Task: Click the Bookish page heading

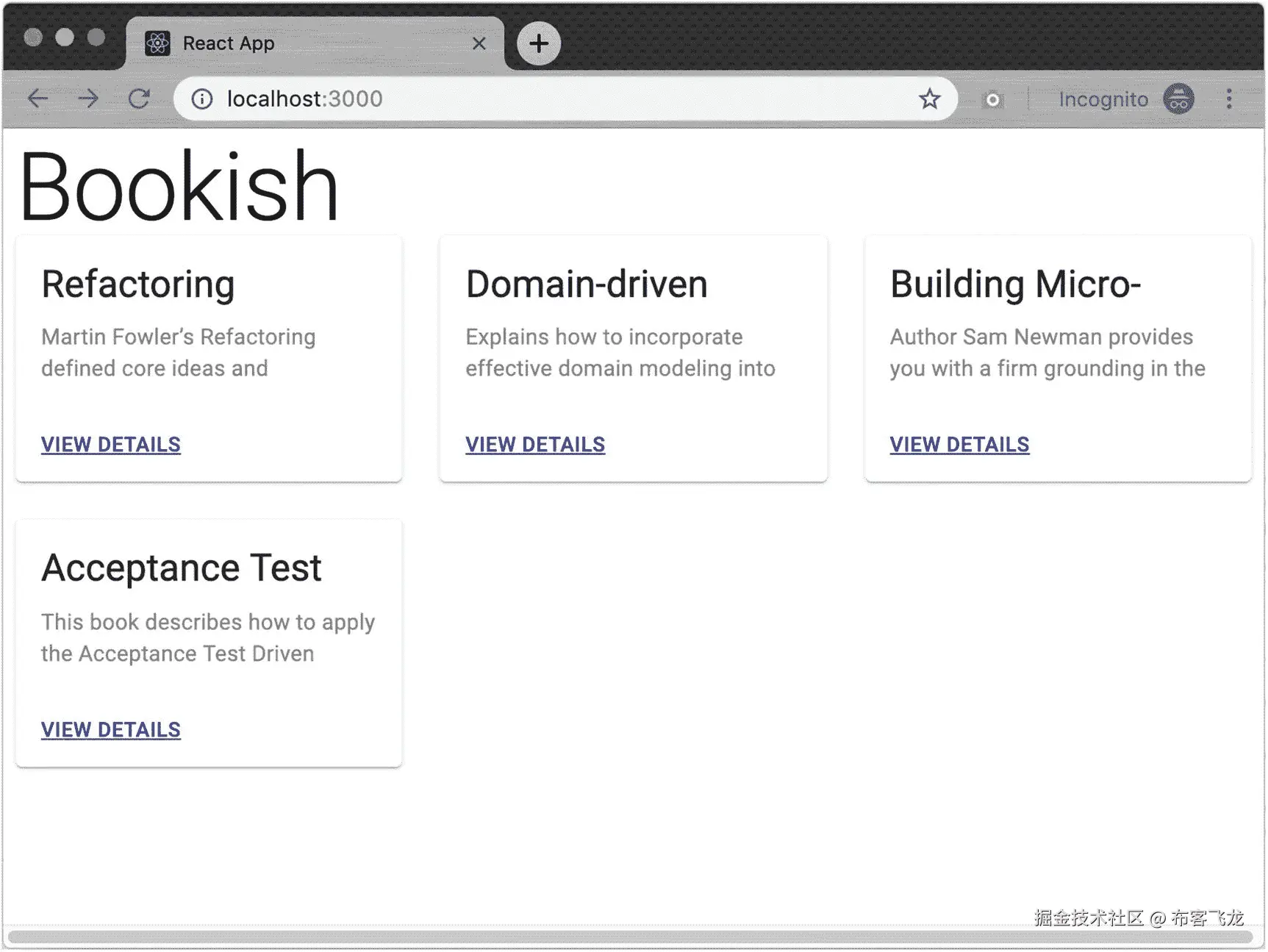Action: (179, 187)
